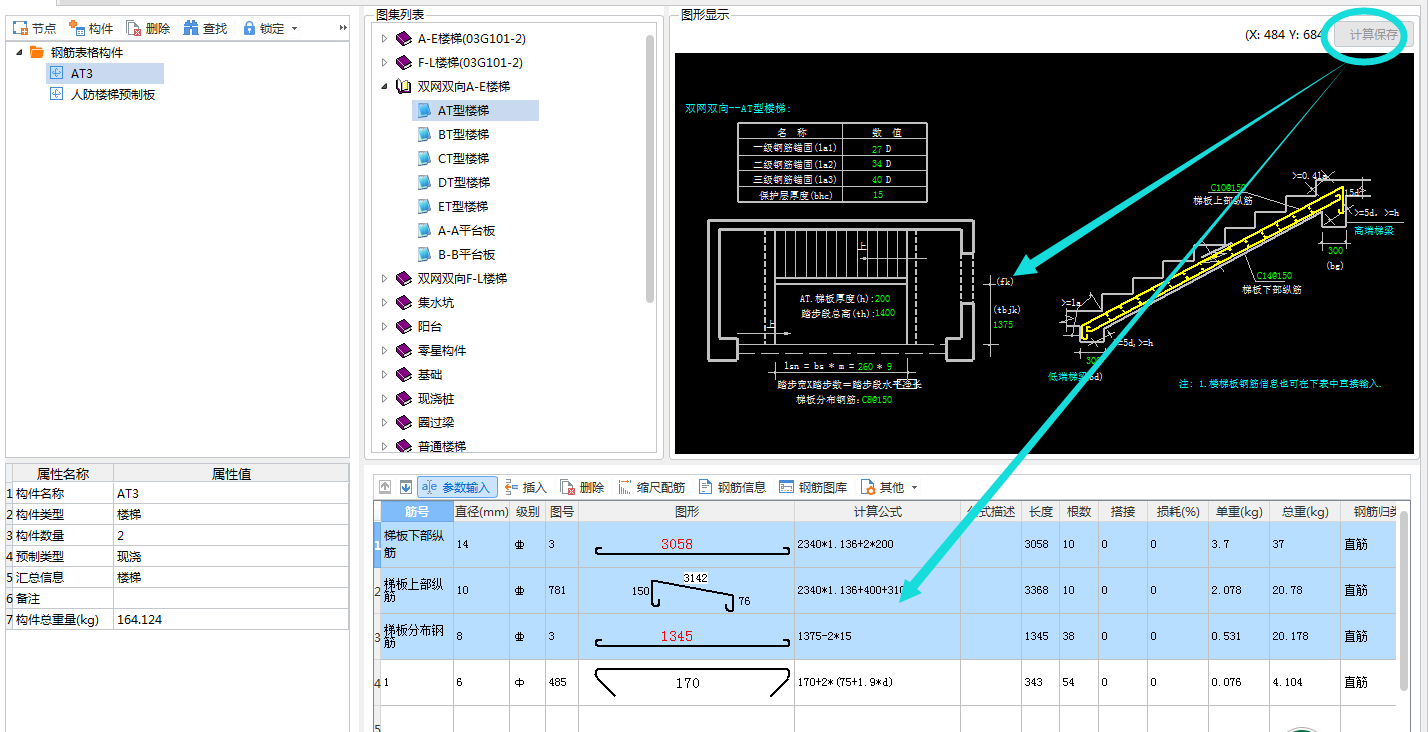Click the rebar table vertical scrollbar
The image size is (1428, 732).
pos(1404,600)
